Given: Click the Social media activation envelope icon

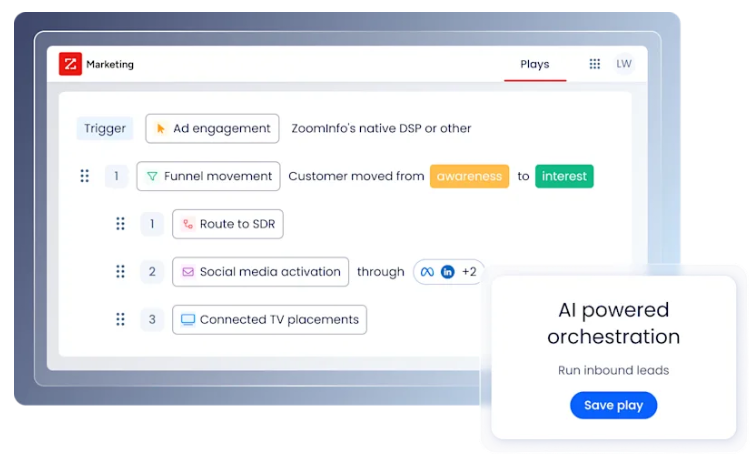Looking at the screenshot, I should (188, 272).
